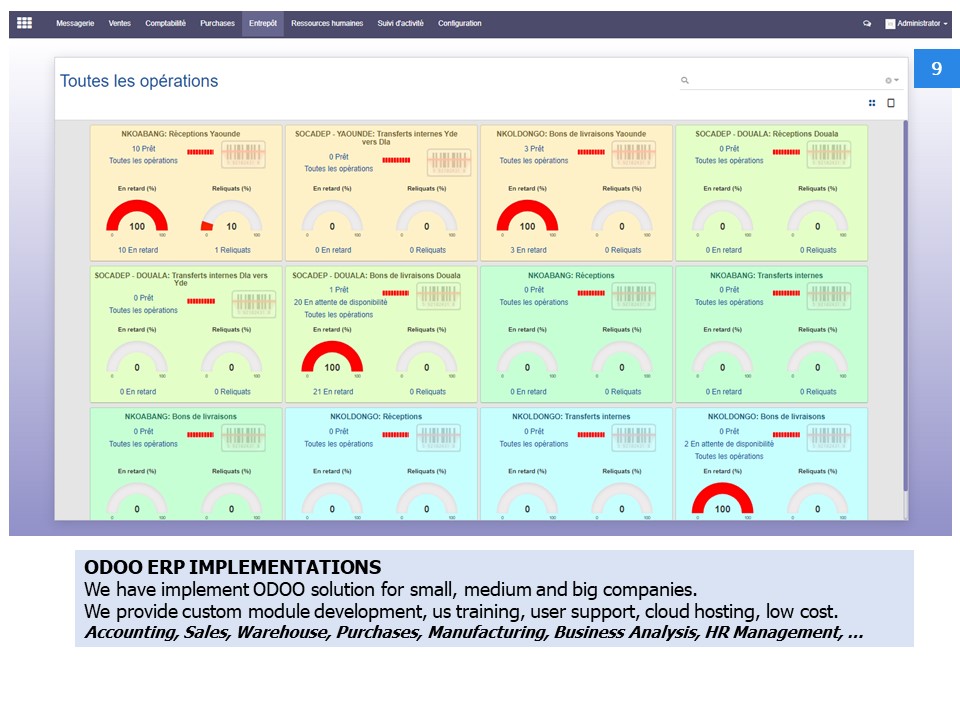The image size is (960, 720).
Task: Click barcode icon on NKOABANG: Bons de livraisons card
Action: tap(243, 438)
